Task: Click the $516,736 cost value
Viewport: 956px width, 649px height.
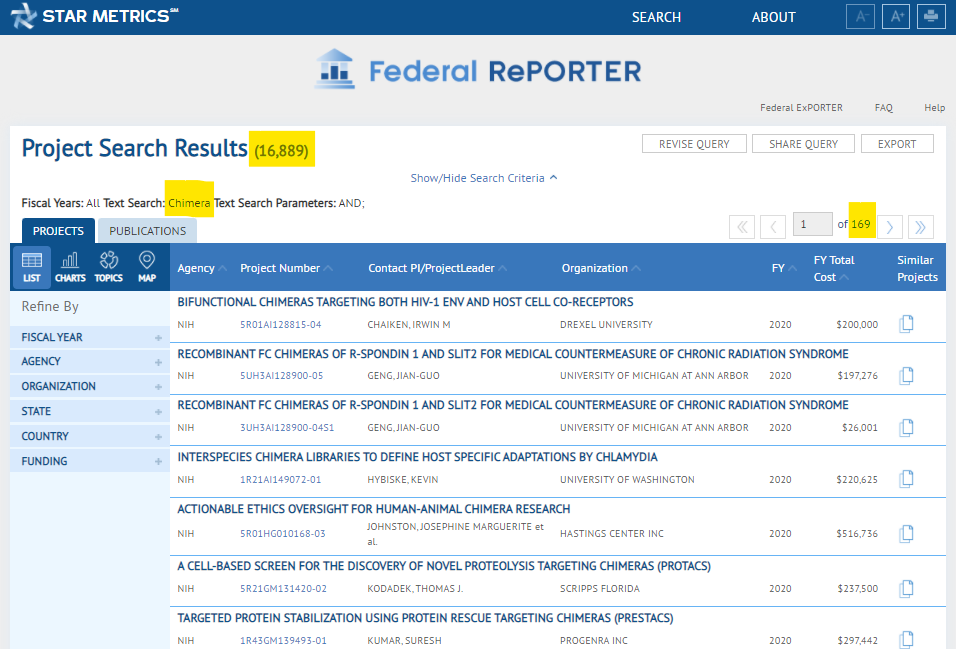Action: point(857,534)
